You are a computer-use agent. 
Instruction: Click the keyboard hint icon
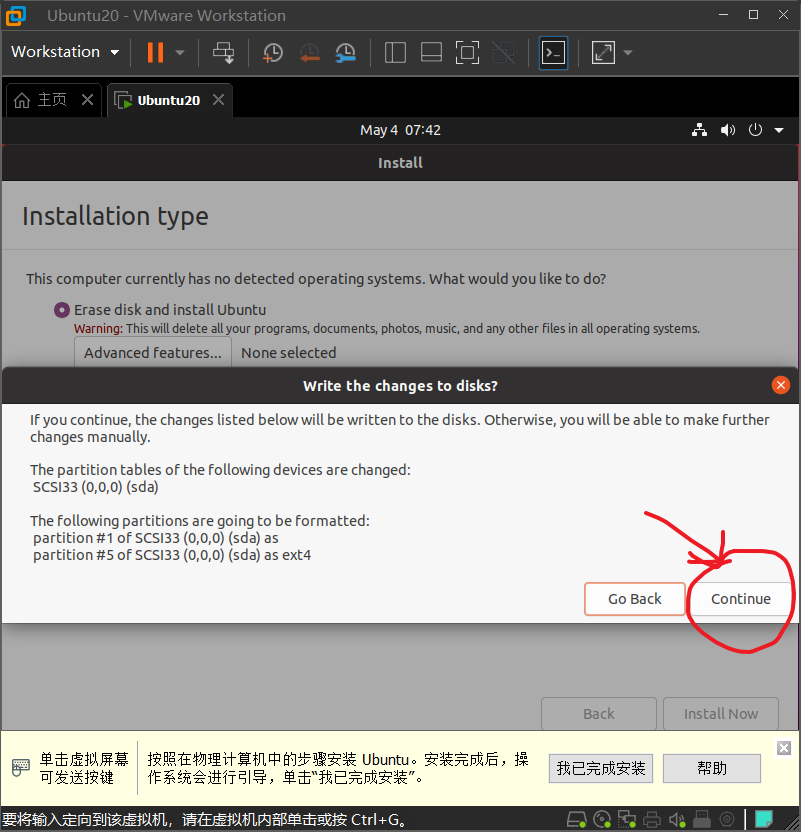coord(21,768)
